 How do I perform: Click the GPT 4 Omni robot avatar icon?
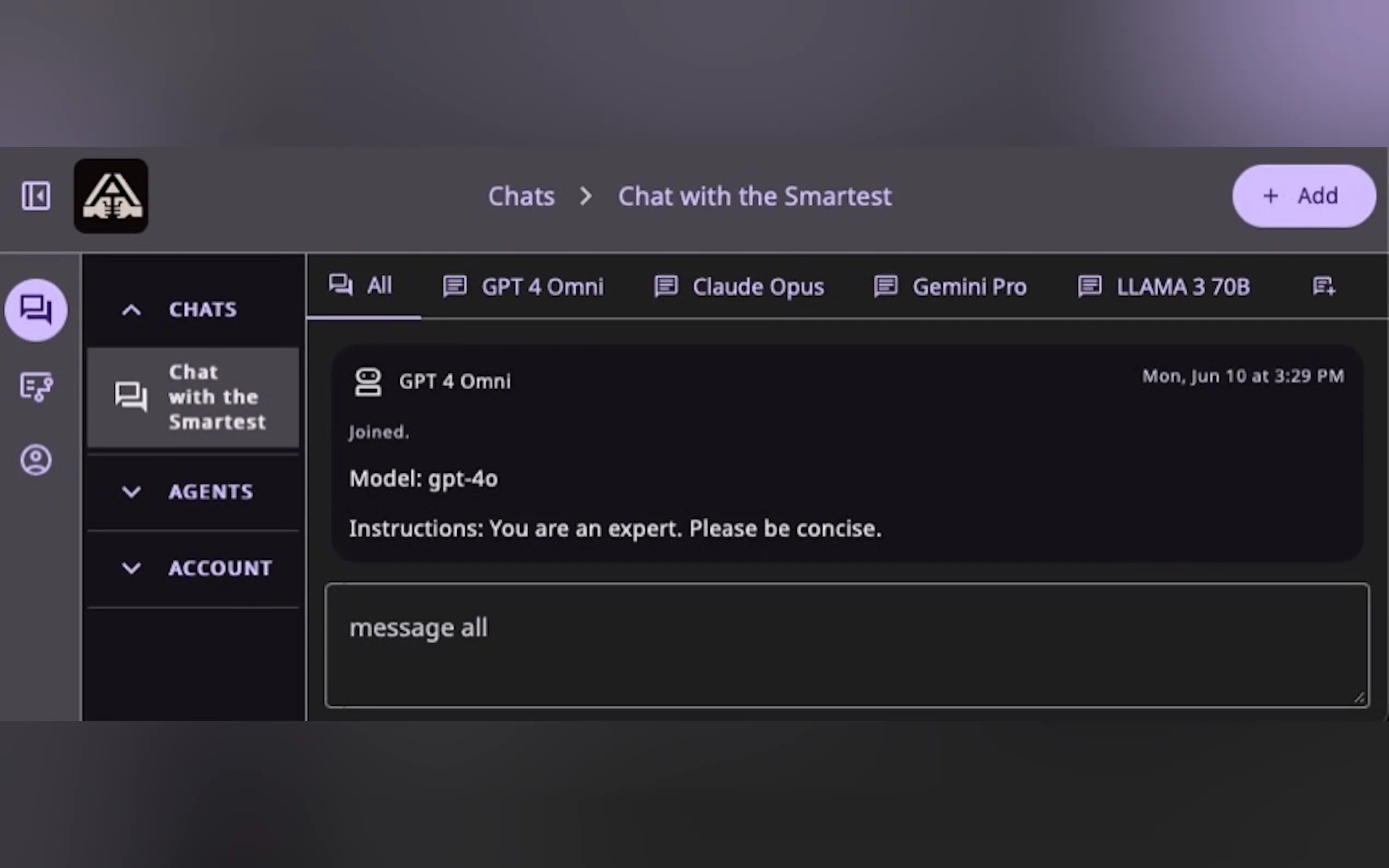tap(367, 382)
